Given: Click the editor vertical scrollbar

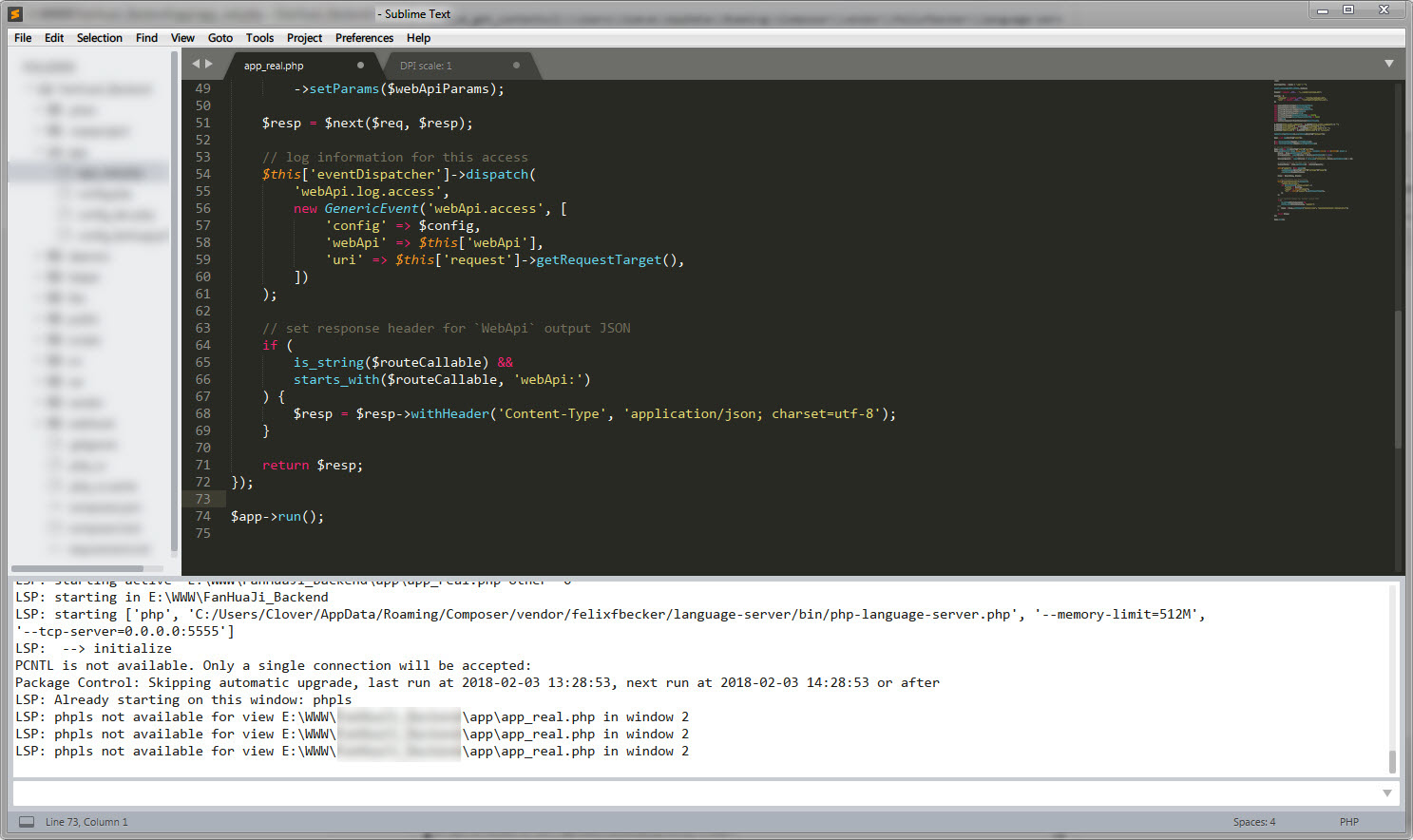Looking at the screenshot, I should coord(1398,378).
